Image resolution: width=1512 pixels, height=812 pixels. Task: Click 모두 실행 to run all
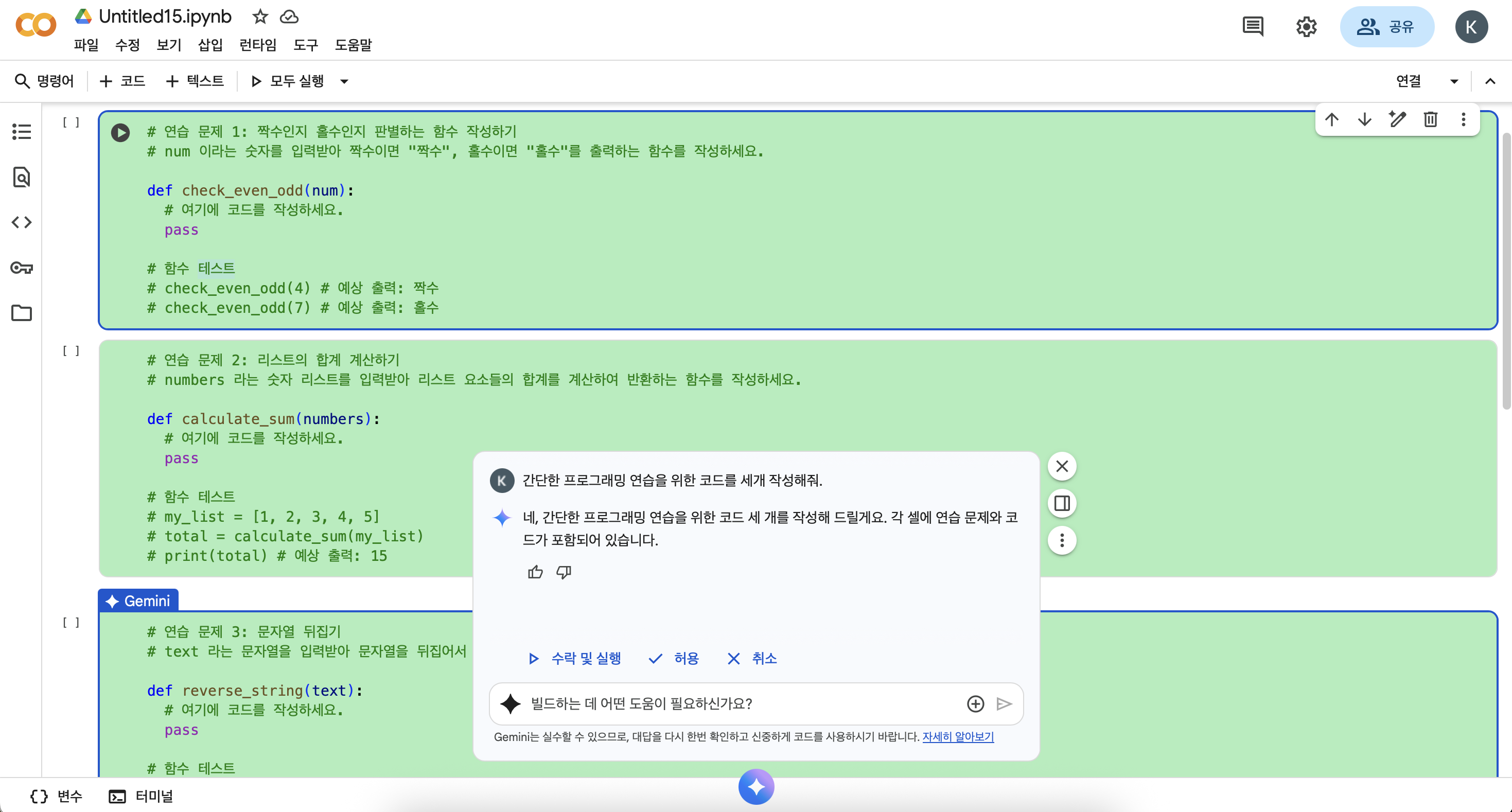coord(288,81)
